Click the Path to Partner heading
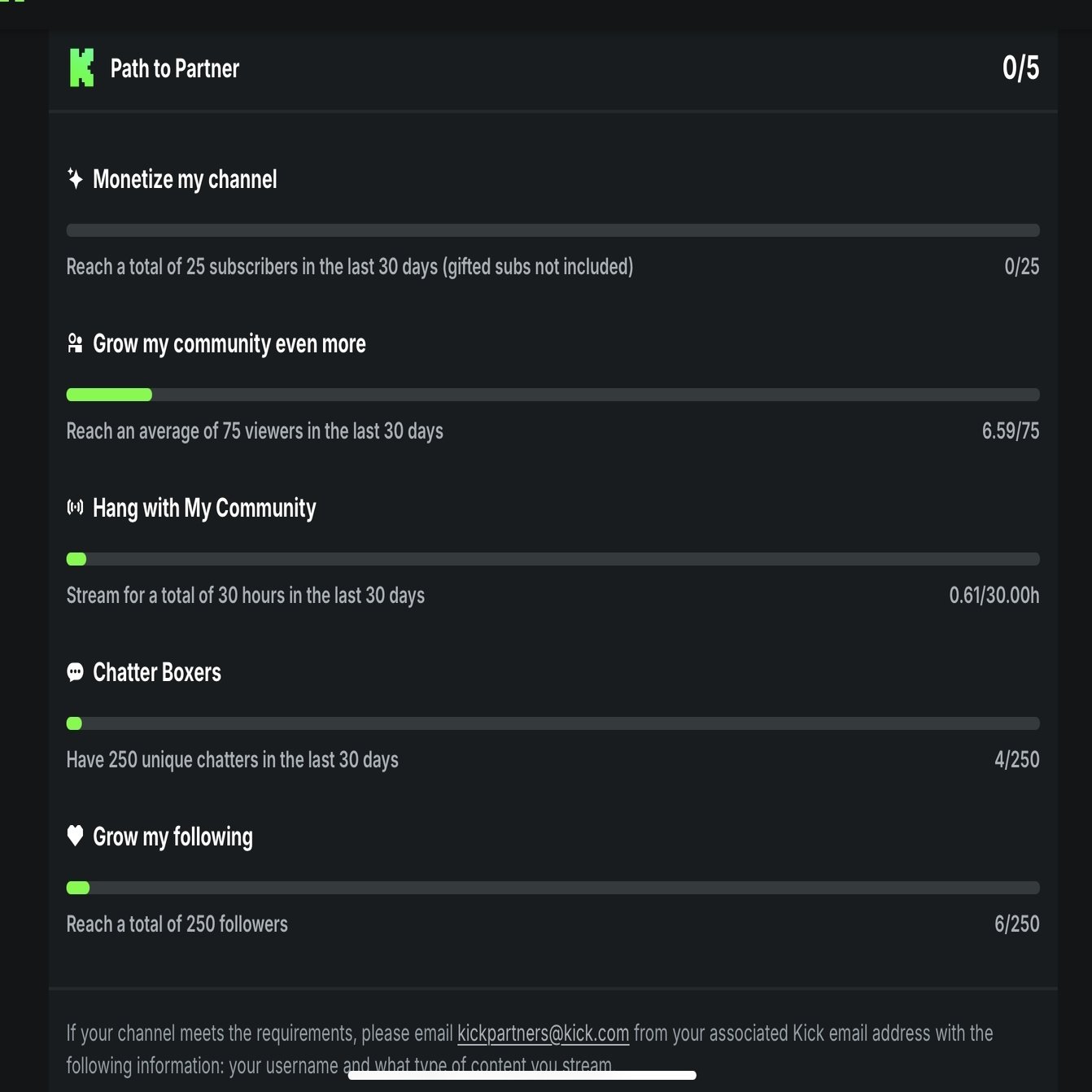The height and width of the screenshot is (1092, 1092). click(x=174, y=68)
